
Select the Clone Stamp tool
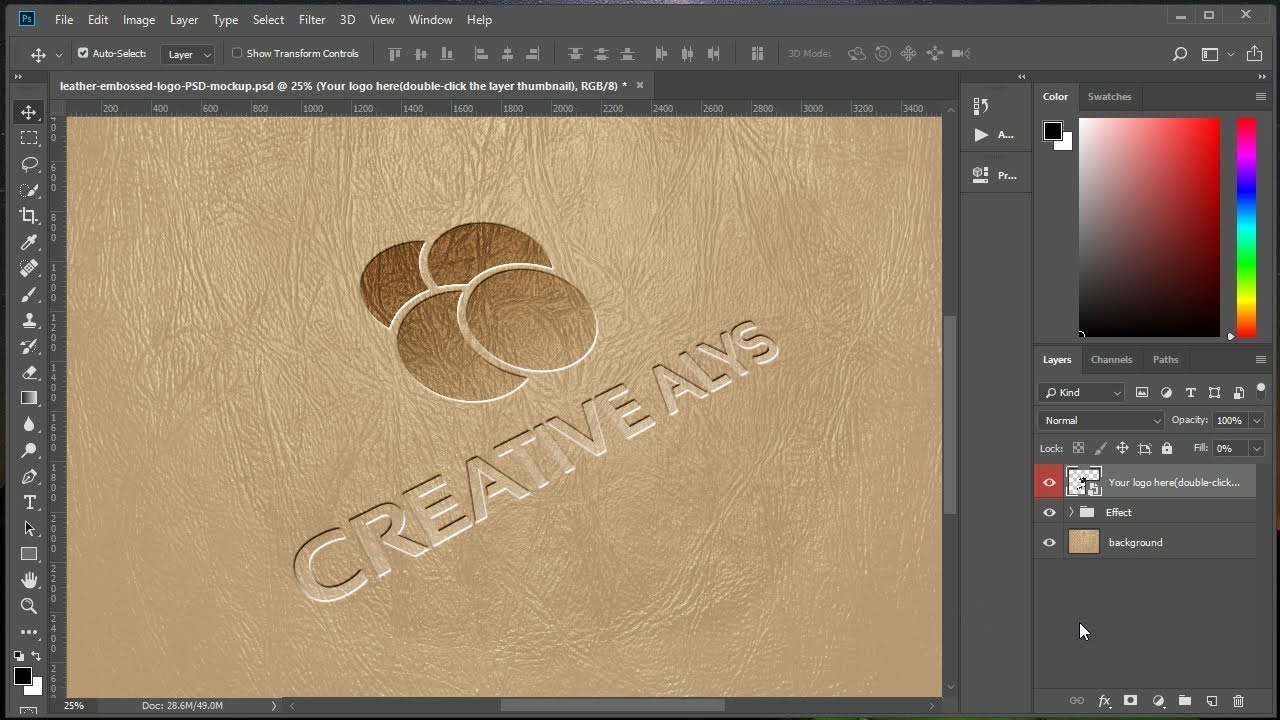(x=29, y=320)
